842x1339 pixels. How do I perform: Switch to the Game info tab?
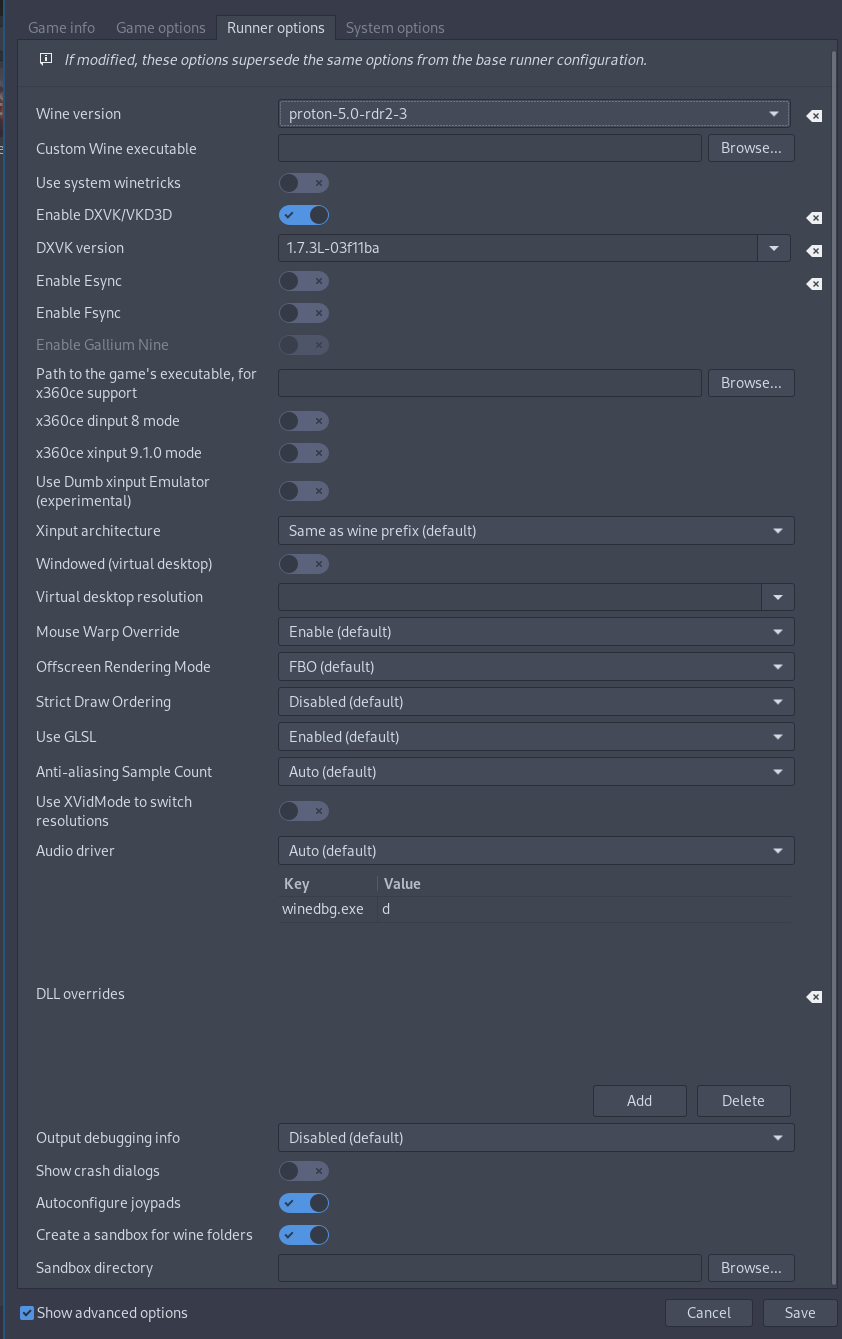(x=61, y=27)
